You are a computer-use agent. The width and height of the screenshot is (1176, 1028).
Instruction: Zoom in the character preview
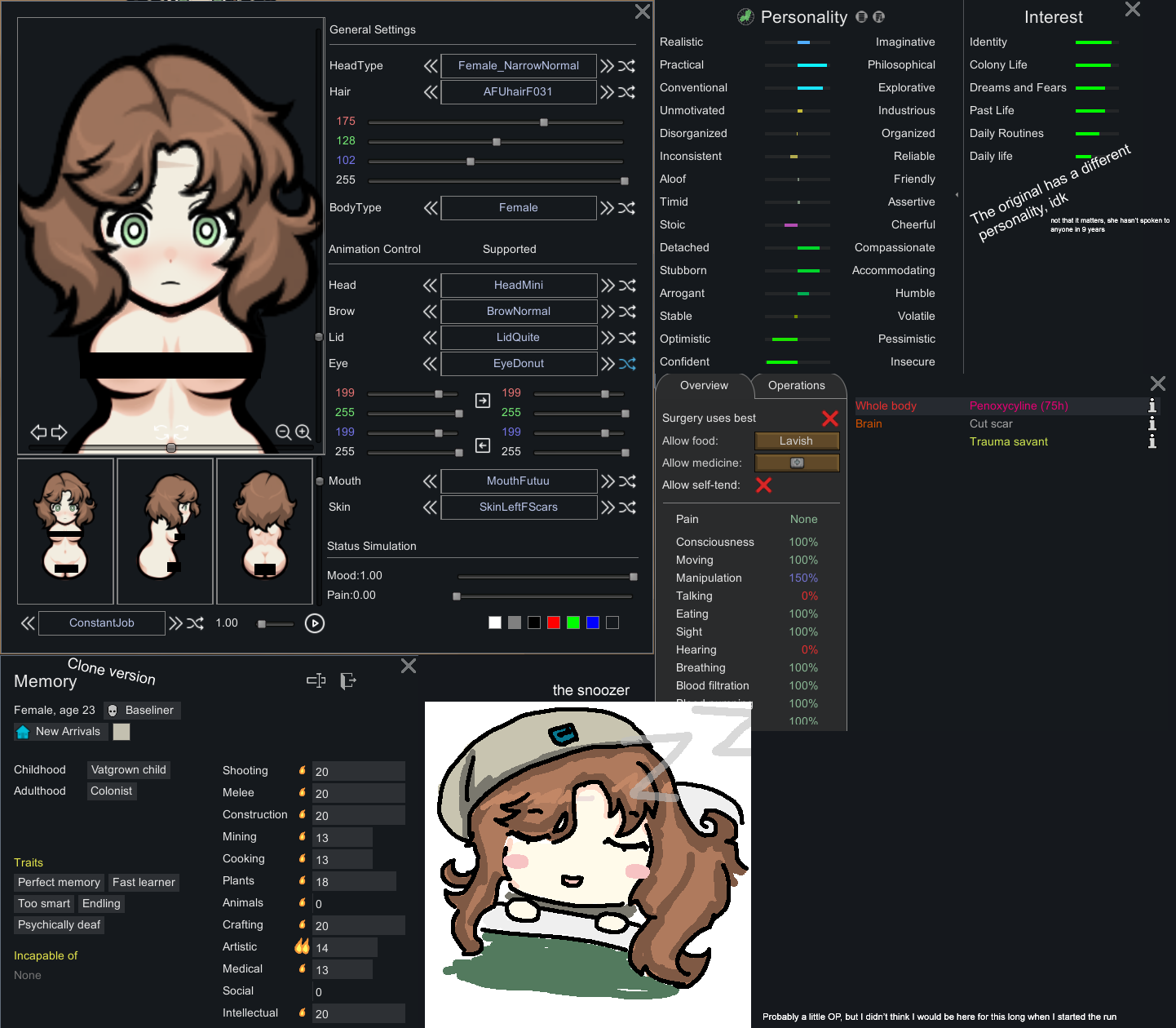tap(303, 432)
